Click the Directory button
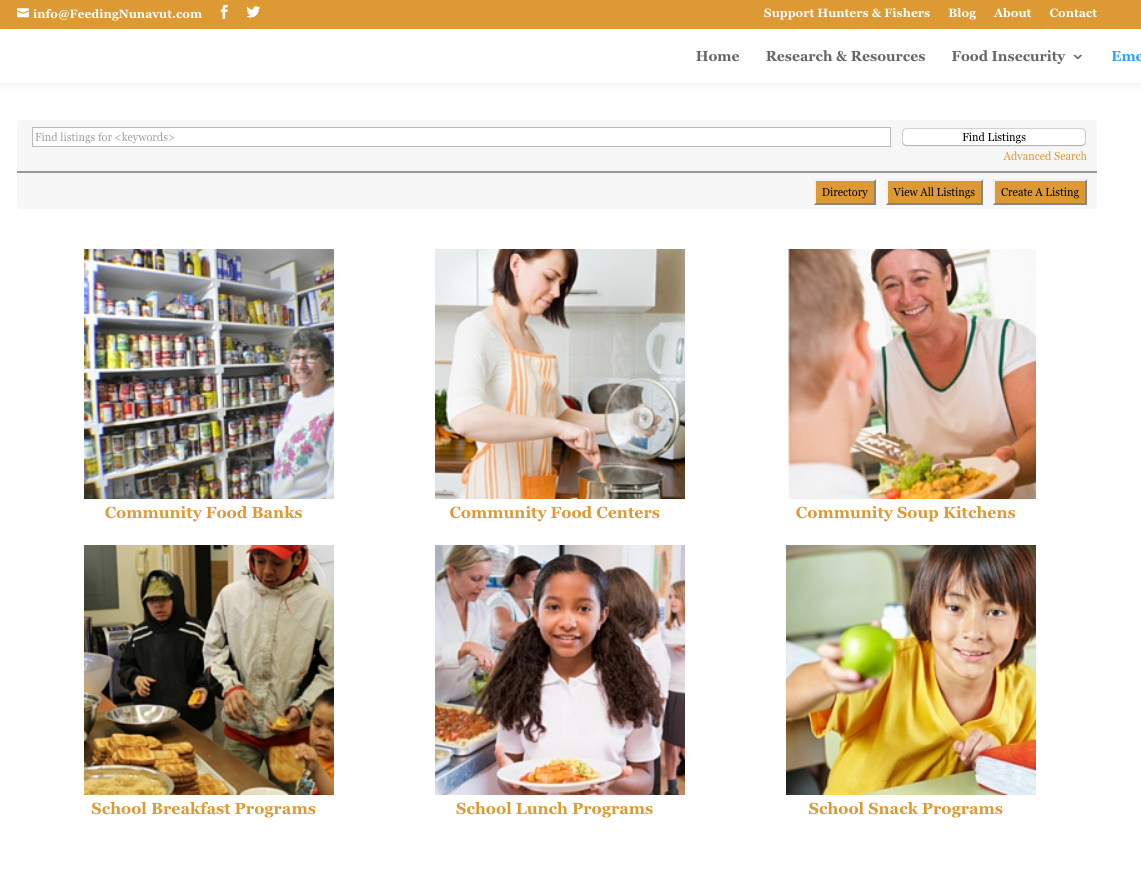 (x=845, y=192)
